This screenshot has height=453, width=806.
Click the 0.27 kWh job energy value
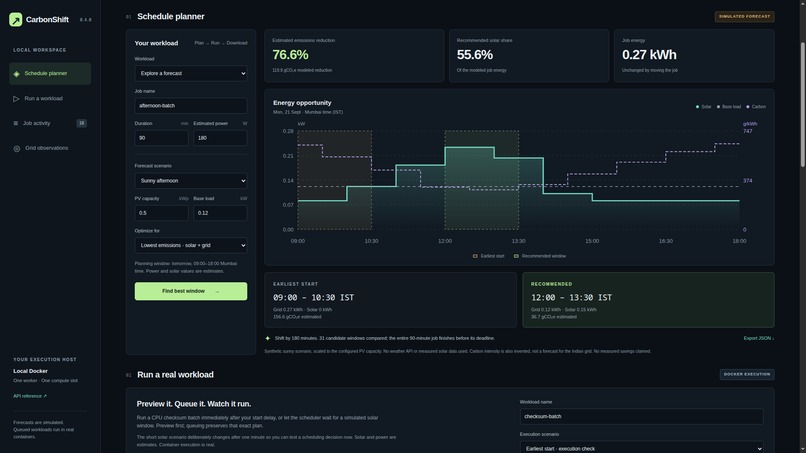(x=649, y=55)
